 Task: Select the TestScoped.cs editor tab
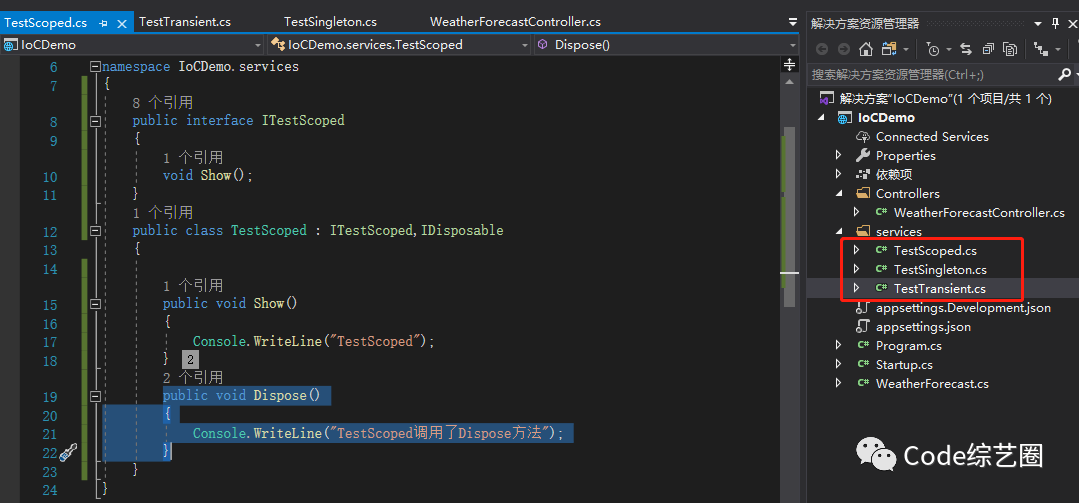point(45,23)
